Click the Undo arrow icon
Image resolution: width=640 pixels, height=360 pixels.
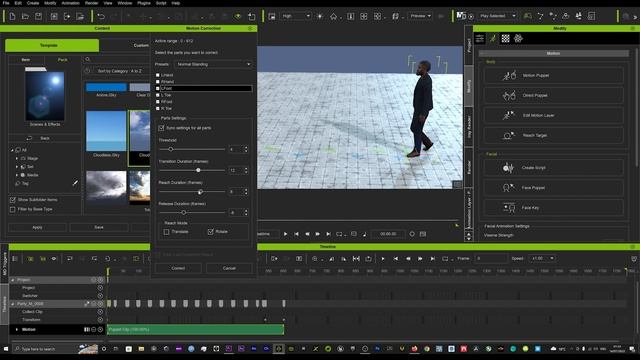pos(101,16)
